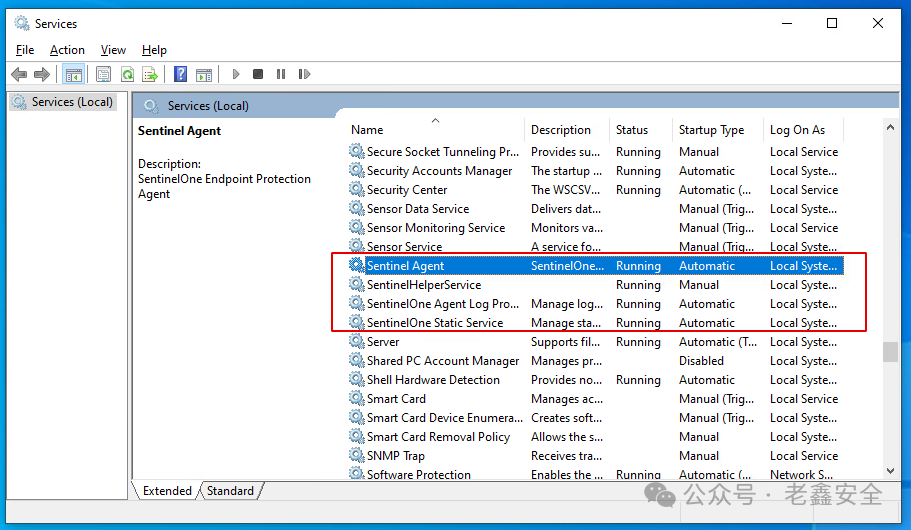
Task: Sort by the Status column header
Action: pyautogui.click(x=632, y=130)
